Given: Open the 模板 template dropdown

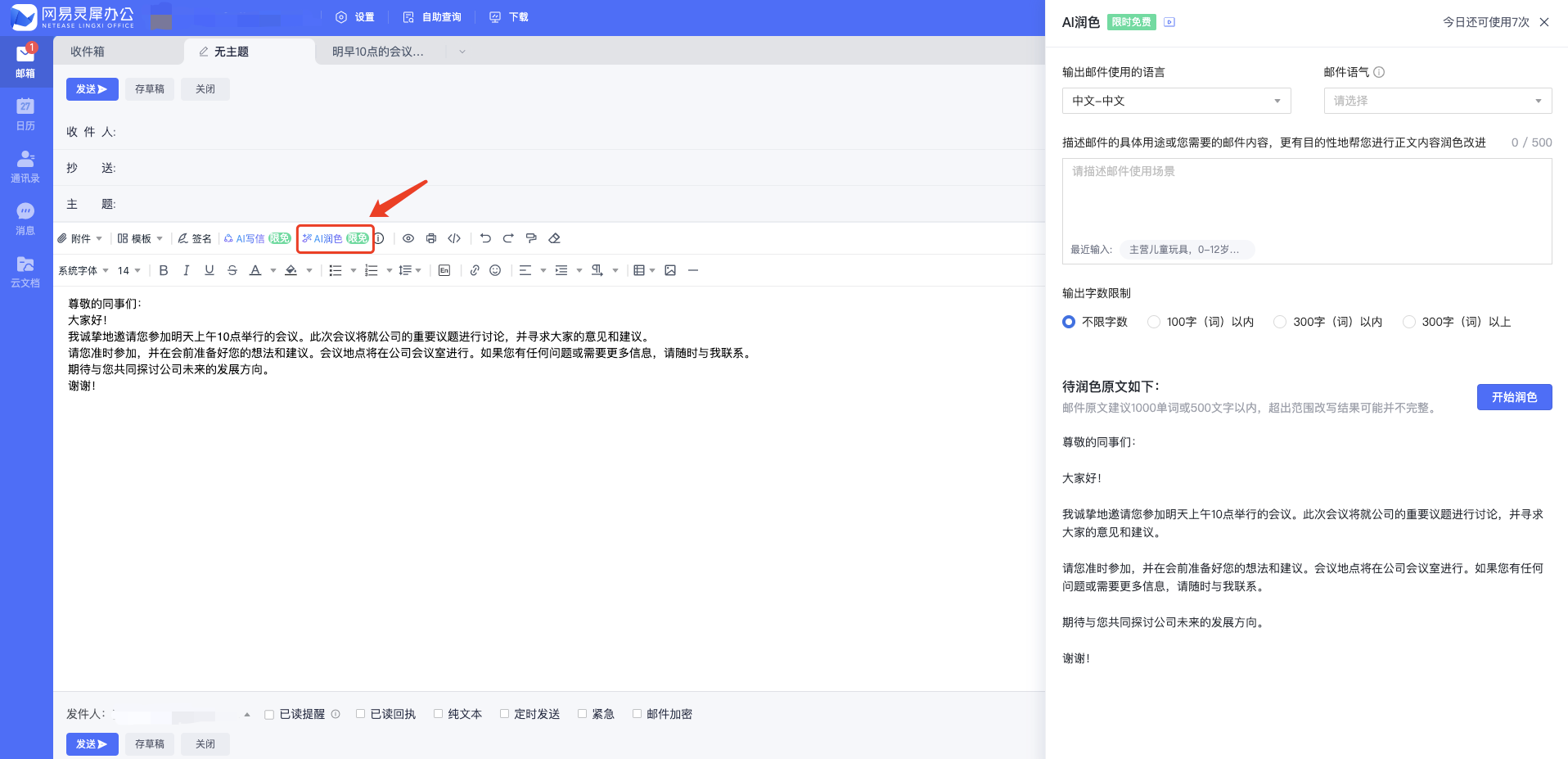Looking at the screenshot, I should (140, 238).
